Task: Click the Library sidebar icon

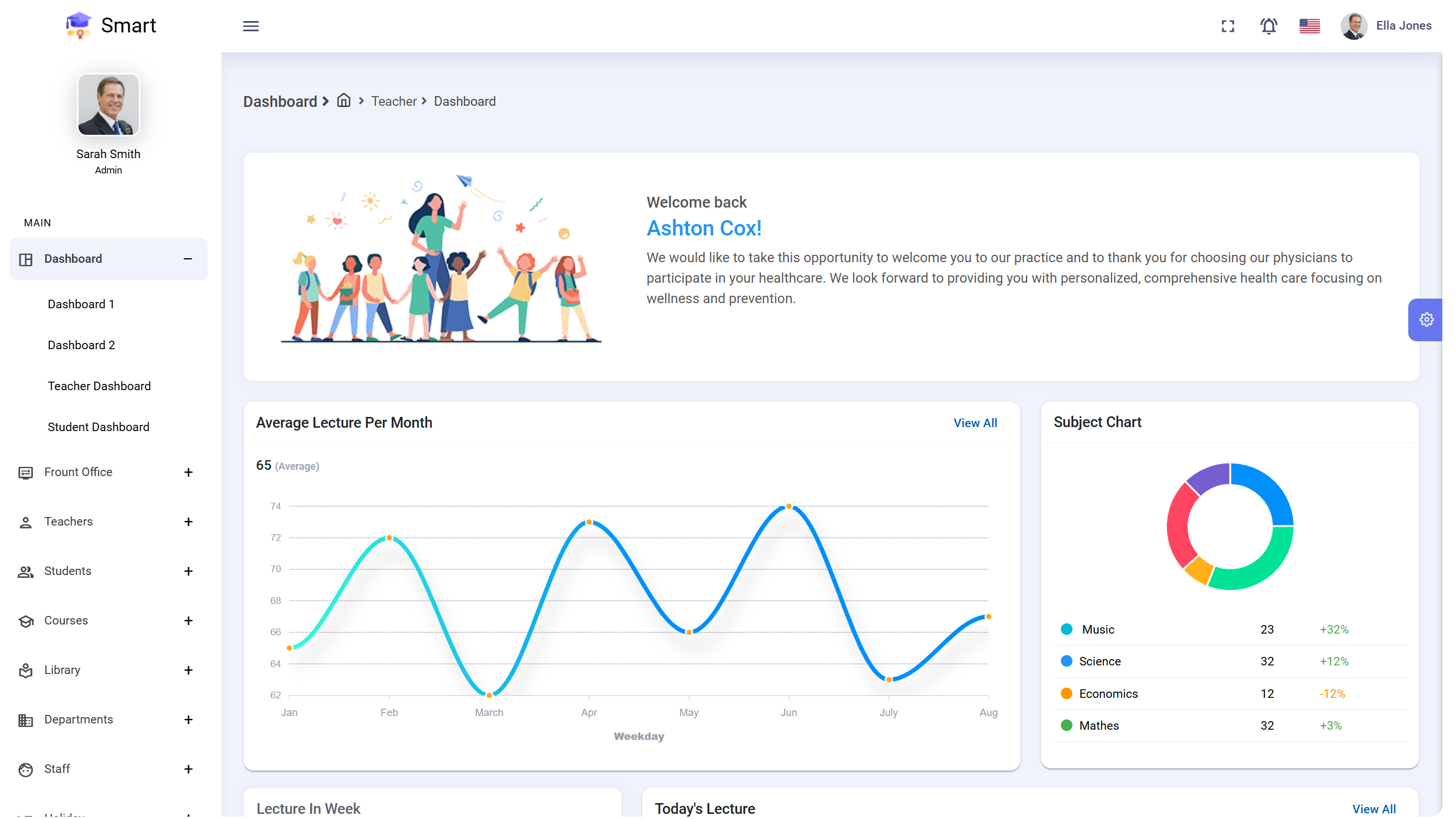Action: 26,670
